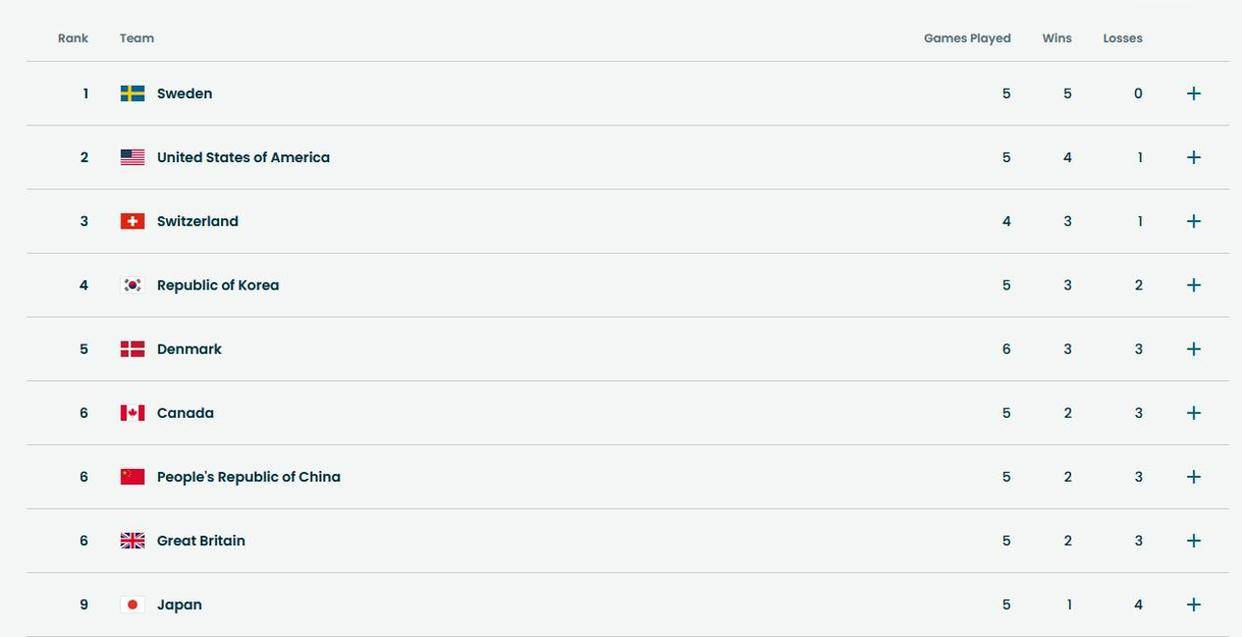
Task: Click the China flag icon
Action: [132, 478]
